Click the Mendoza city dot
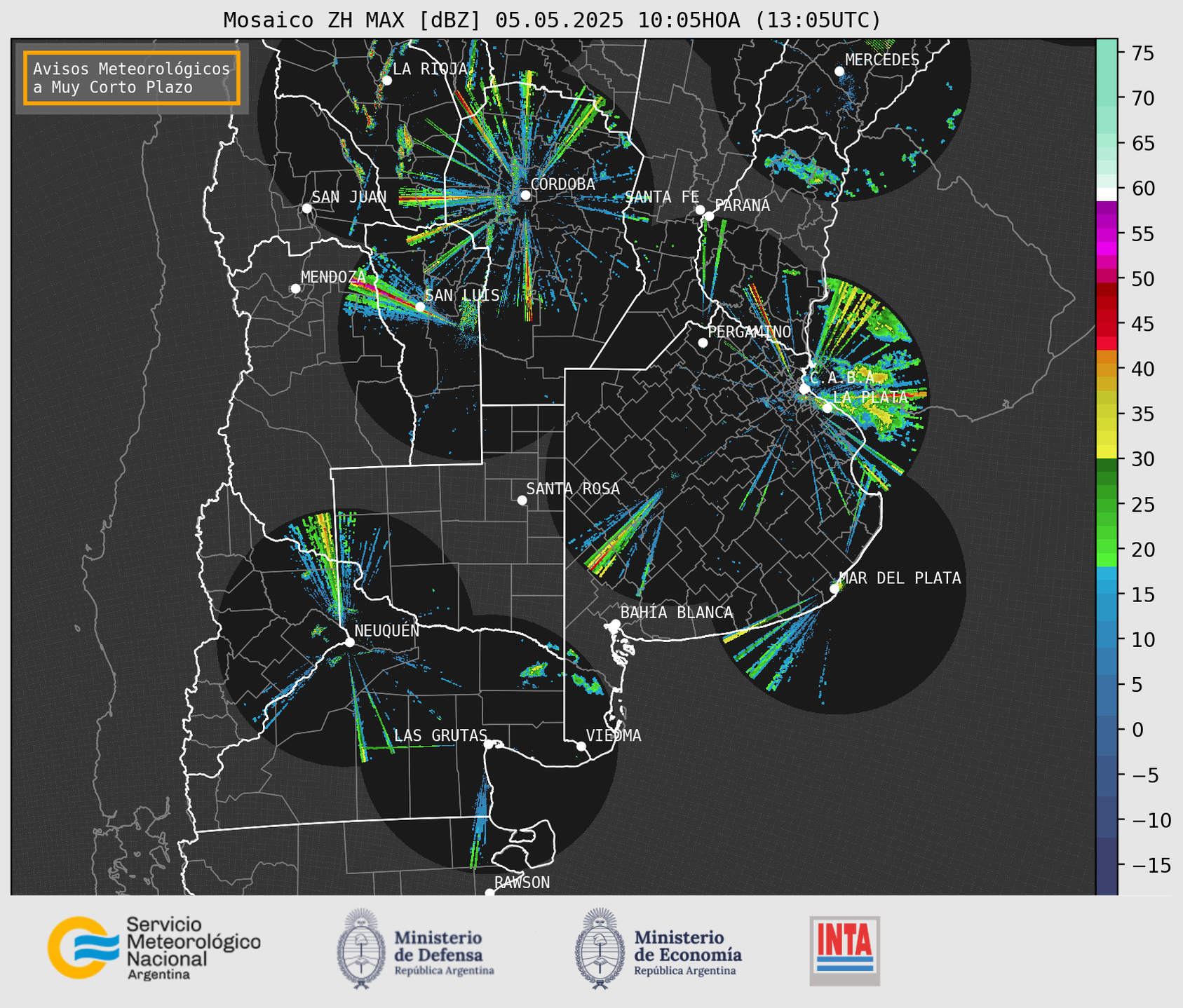Screen dimensions: 1183x1008 pyautogui.click(x=295, y=289)
